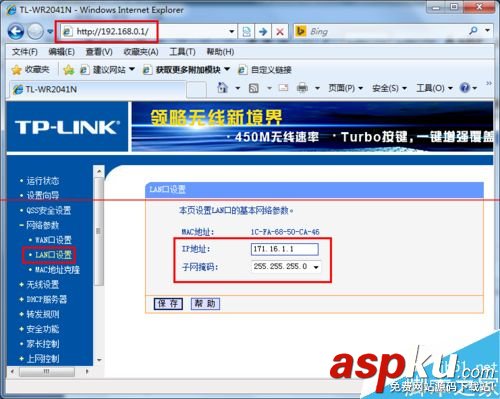Open the 页面(P) command bar menu
The height and width of the screenshot is (399, 500).
click(x=345, y=88)
